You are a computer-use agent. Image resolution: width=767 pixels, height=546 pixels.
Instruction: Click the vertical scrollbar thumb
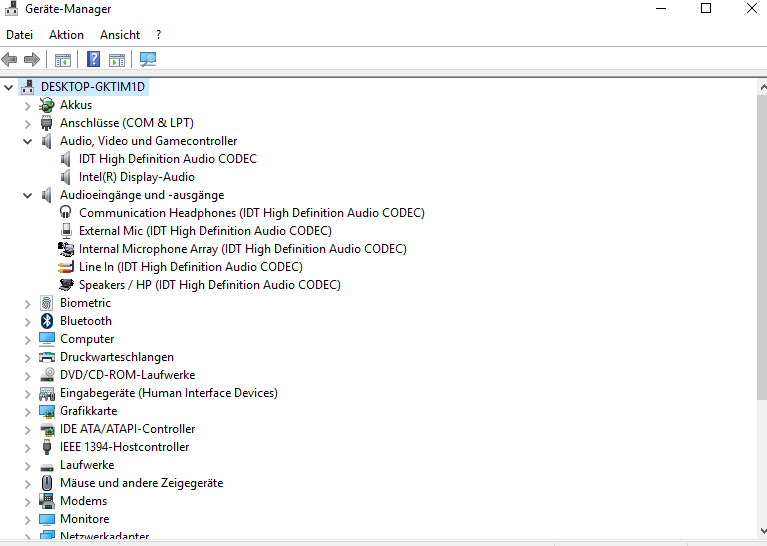click(x=762, y=247)
